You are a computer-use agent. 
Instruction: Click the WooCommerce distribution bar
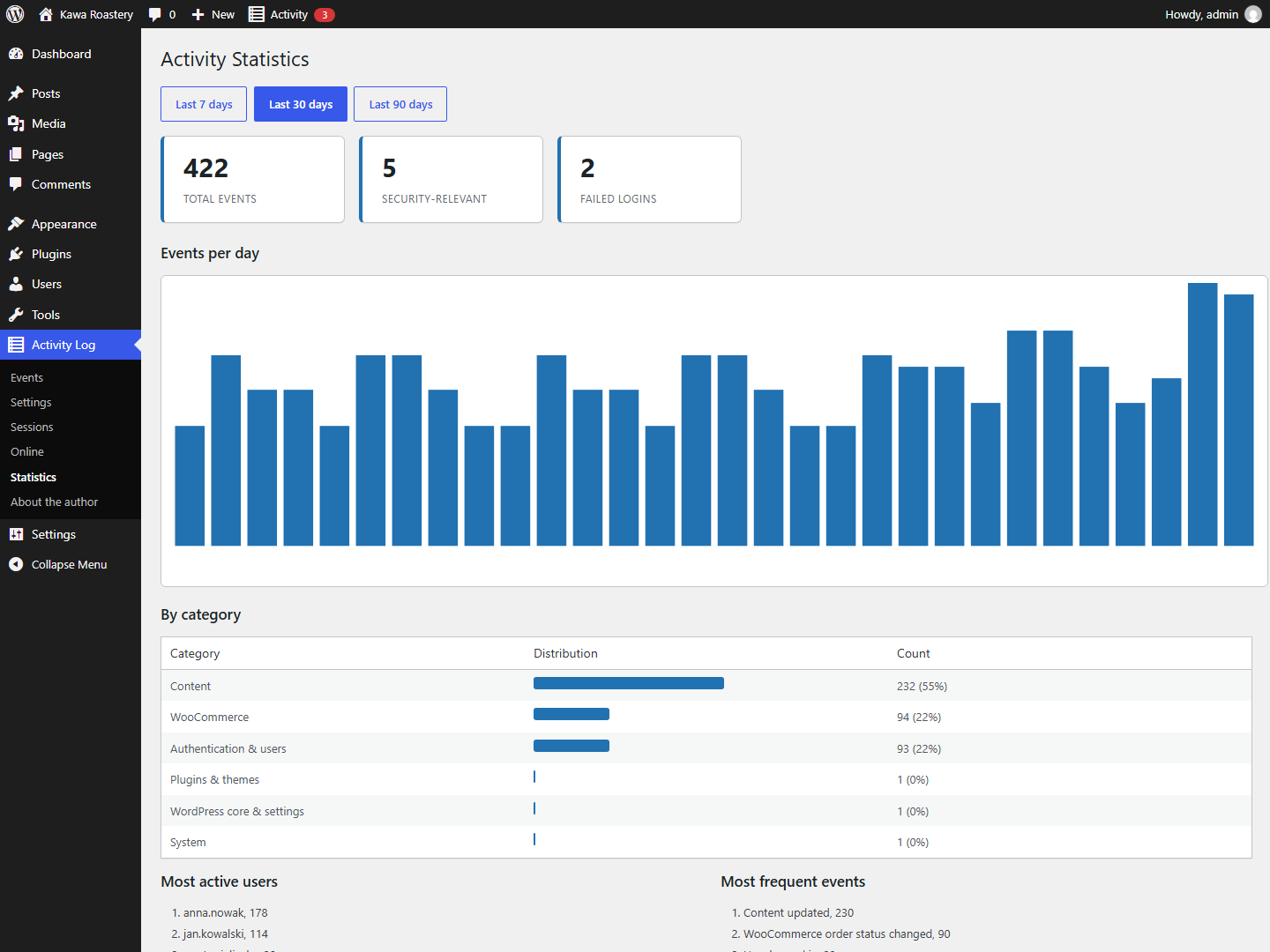(571, 714)
